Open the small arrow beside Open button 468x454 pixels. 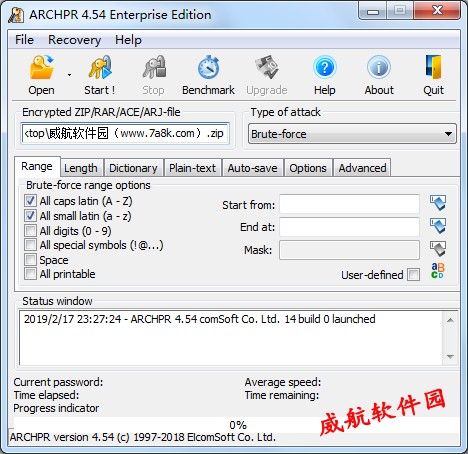click(x=69, y=75)
